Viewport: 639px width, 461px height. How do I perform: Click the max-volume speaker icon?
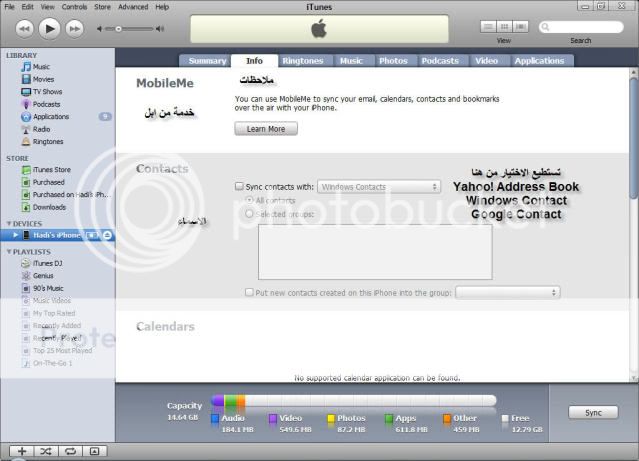(x=160, y=29)
